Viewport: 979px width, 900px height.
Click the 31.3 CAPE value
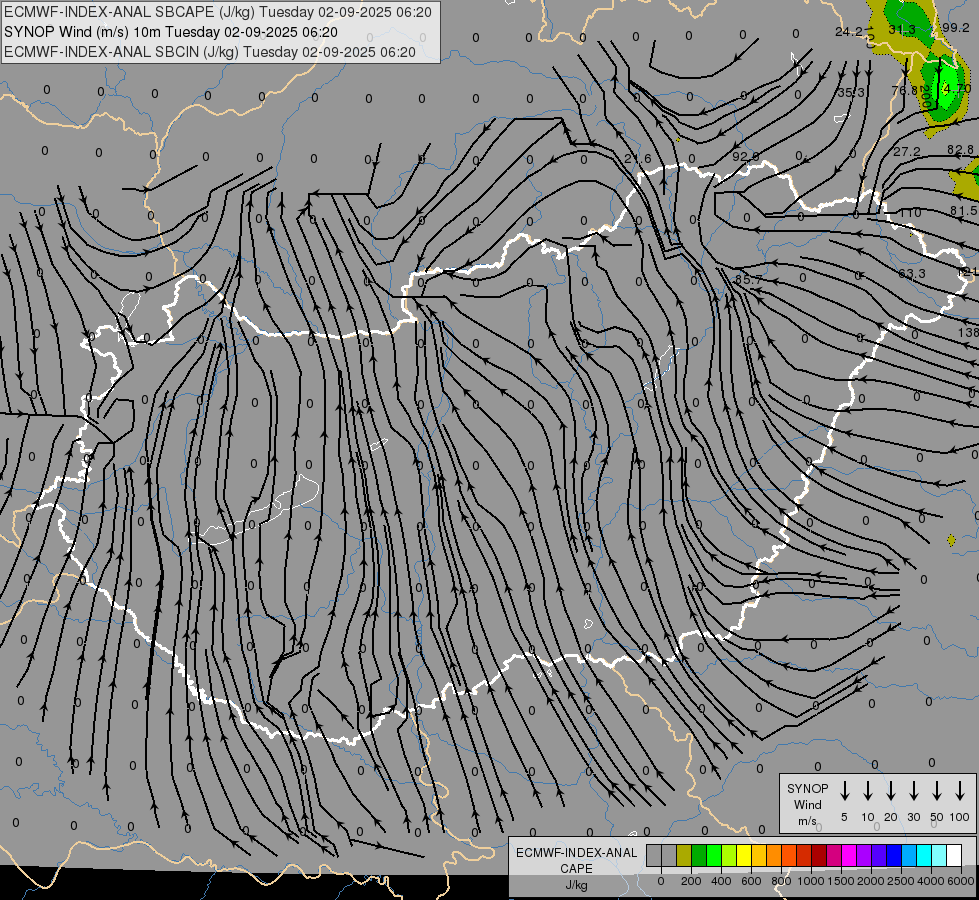902,29
